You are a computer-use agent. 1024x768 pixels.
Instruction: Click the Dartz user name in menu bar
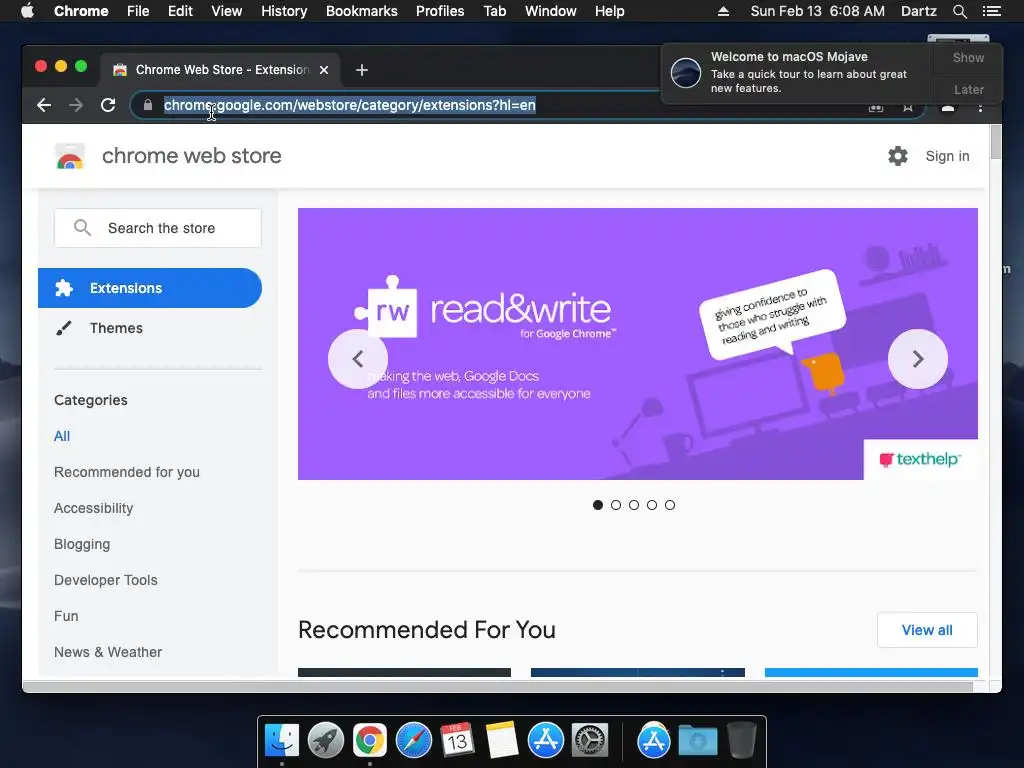point(918,11)
